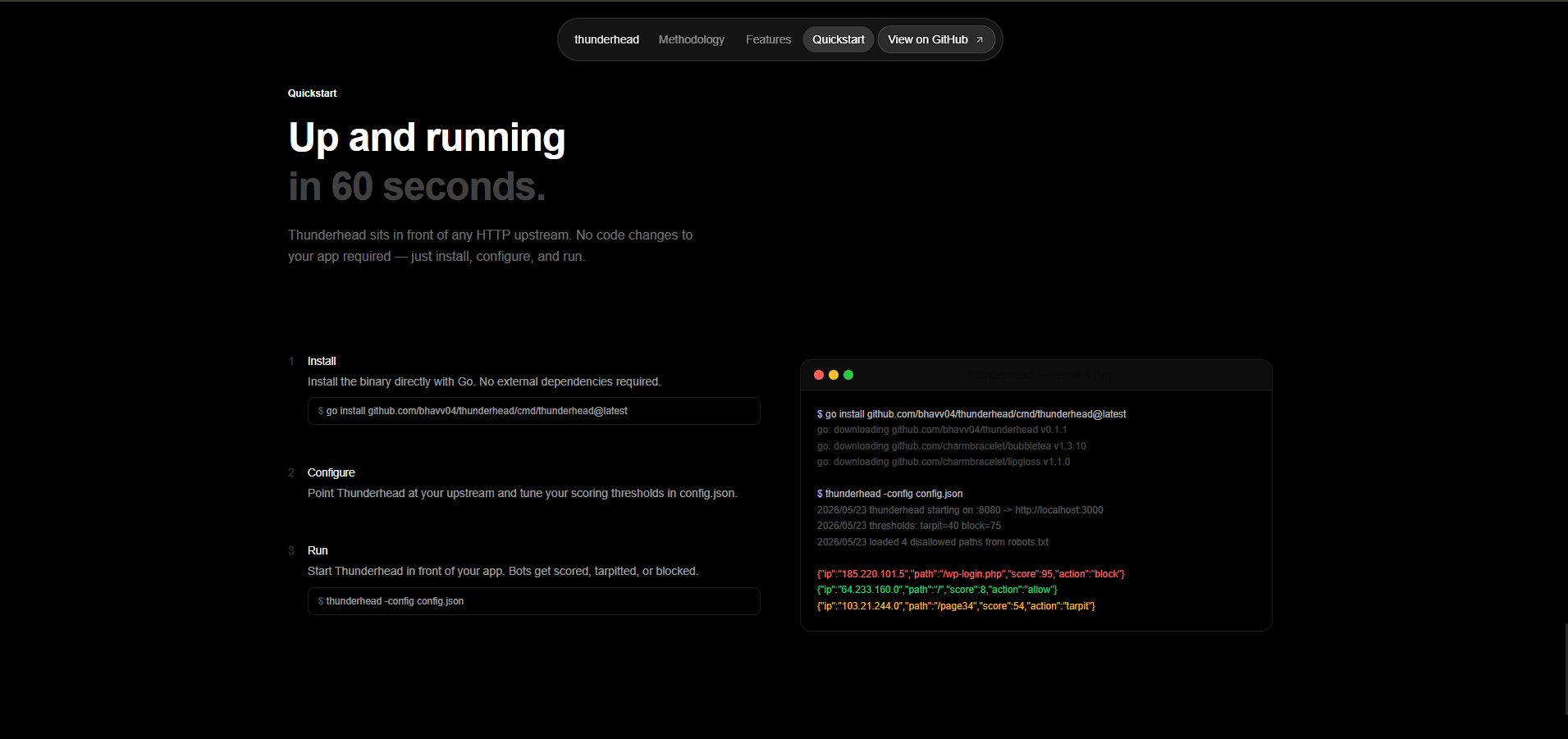Image resolution: width=1568 pixels, height=739 pixels.
Task: Click the thunderhead logo in the navbar
Action: pos(606,39)
